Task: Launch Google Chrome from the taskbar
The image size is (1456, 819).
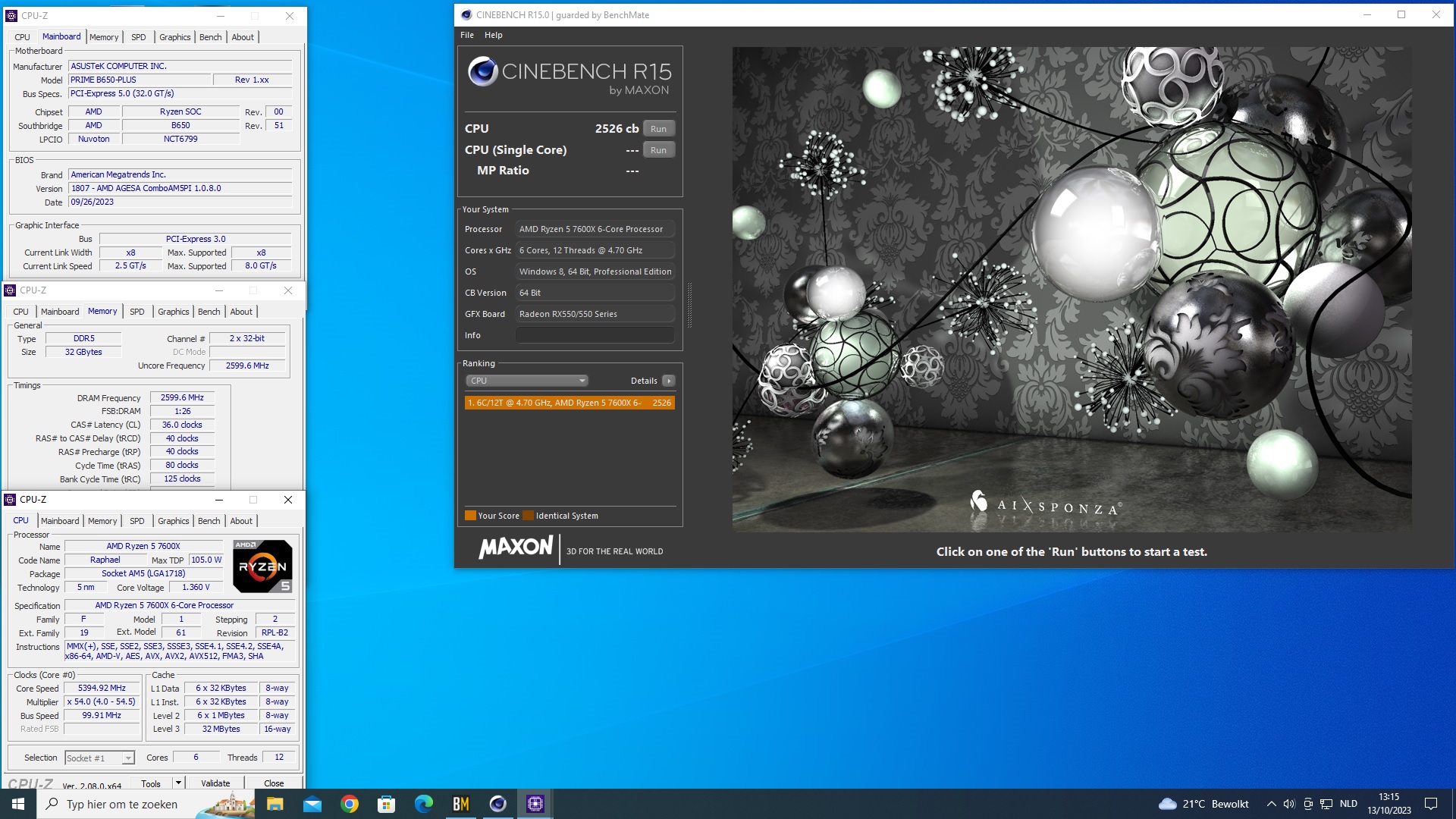Action: tap(349, 804)
